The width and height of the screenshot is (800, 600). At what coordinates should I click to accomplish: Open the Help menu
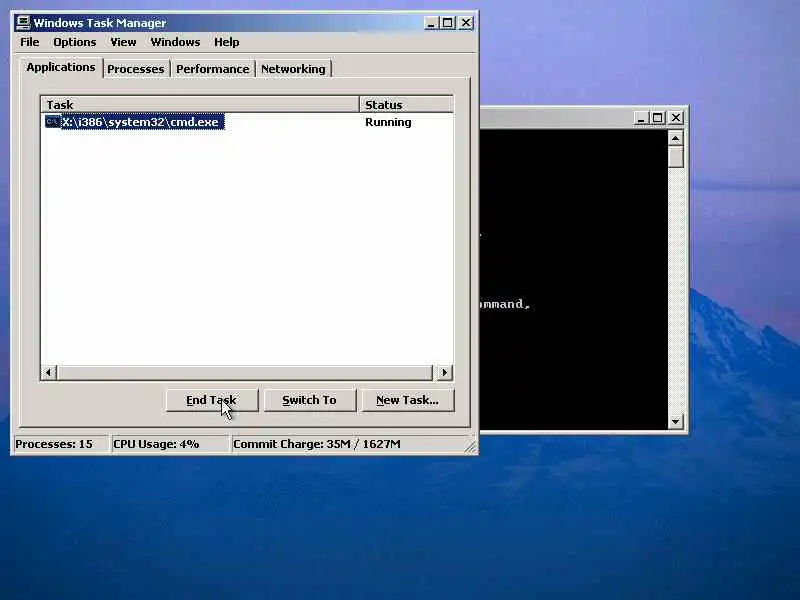[x=227, y=42]
